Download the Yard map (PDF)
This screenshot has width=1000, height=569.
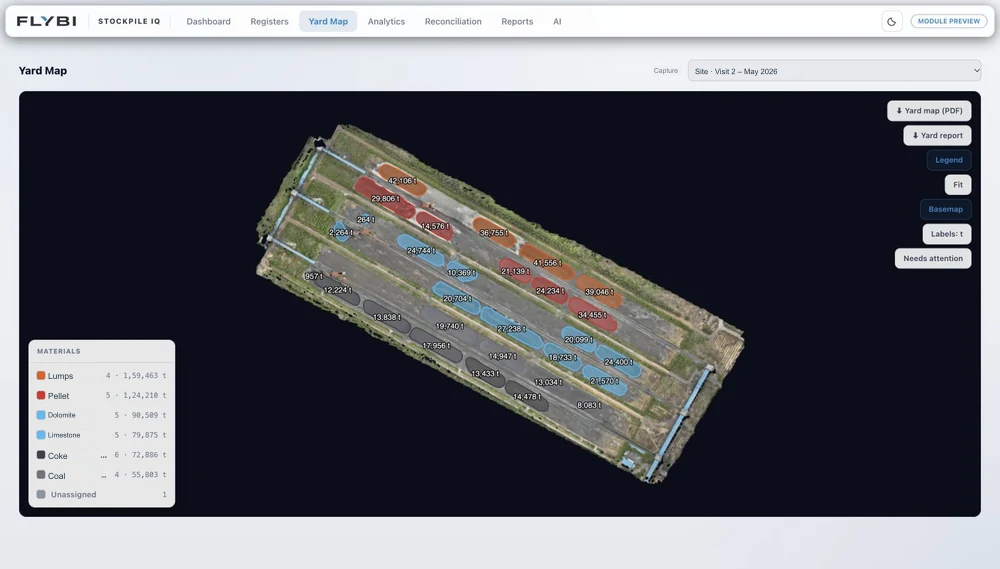(929, 110)
